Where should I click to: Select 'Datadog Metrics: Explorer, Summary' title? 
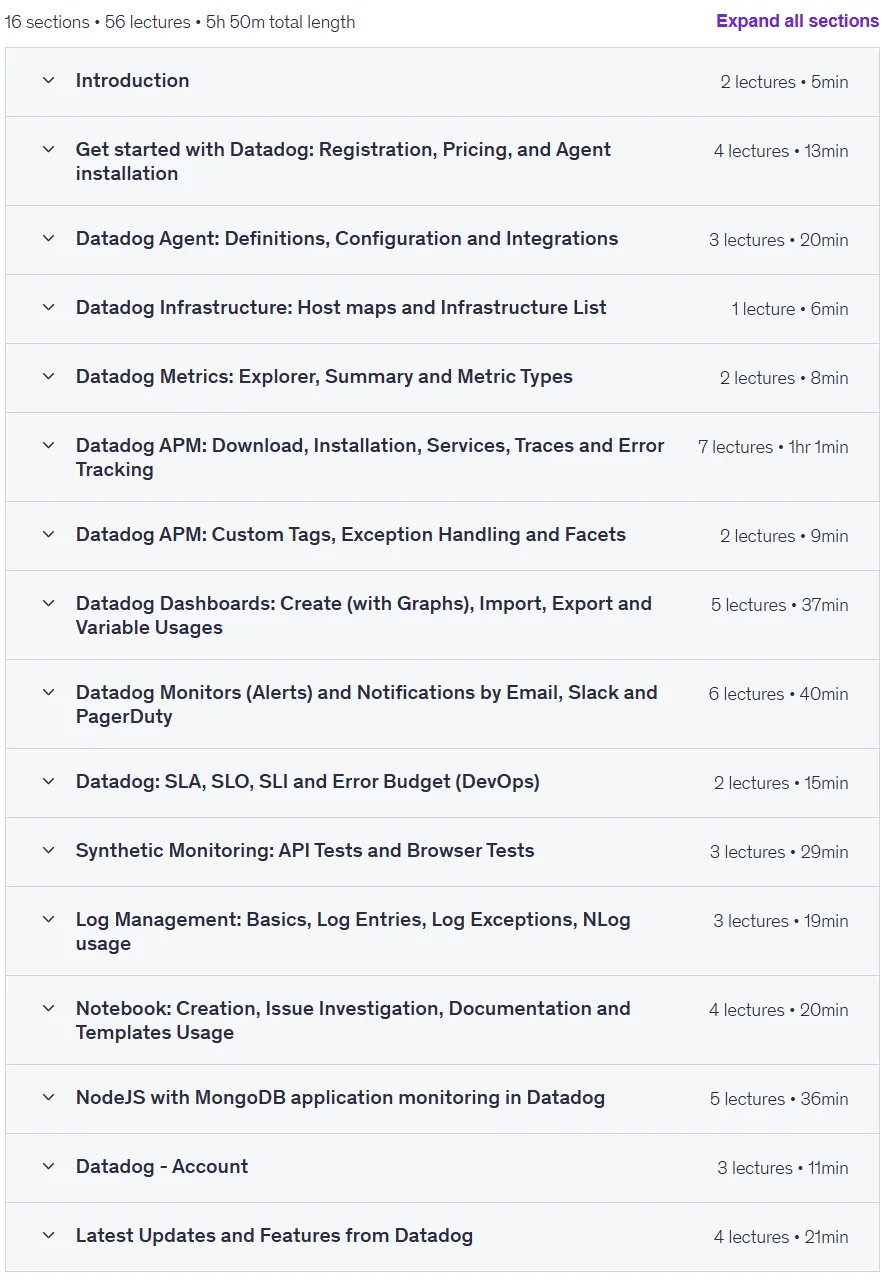click(324, 377)
